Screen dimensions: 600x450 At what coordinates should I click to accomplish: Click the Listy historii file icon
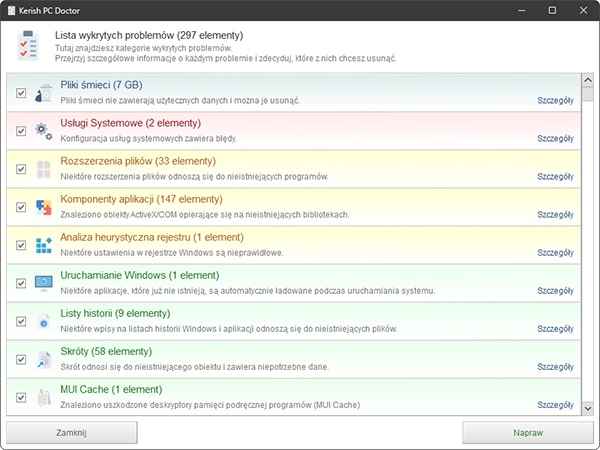[x=43, y=321]
